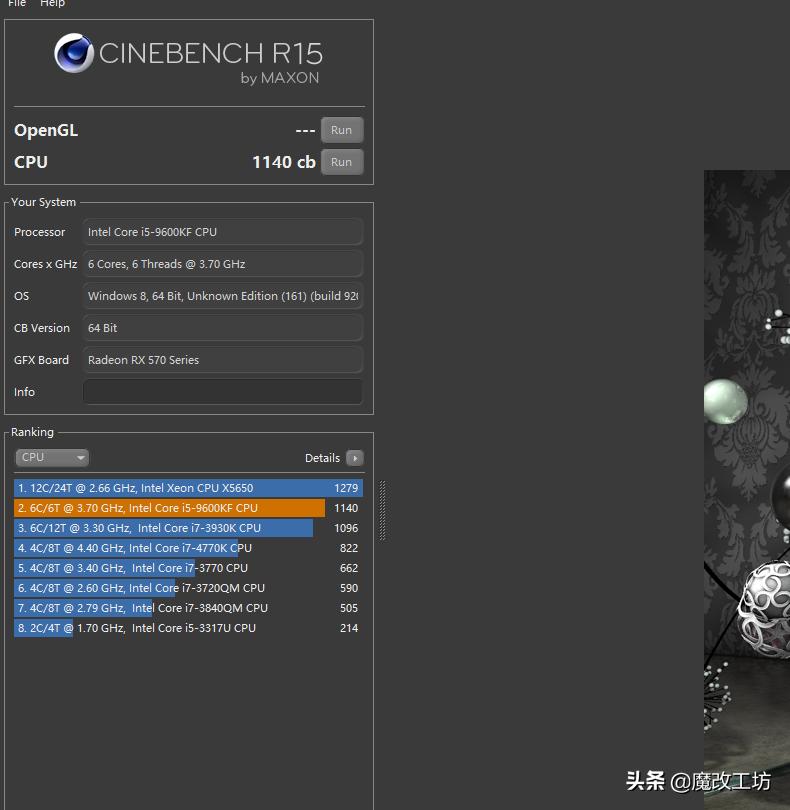Expand ranking Details with arrow button
The width and height of the screenshot is (790, 810).
(354, 458)
